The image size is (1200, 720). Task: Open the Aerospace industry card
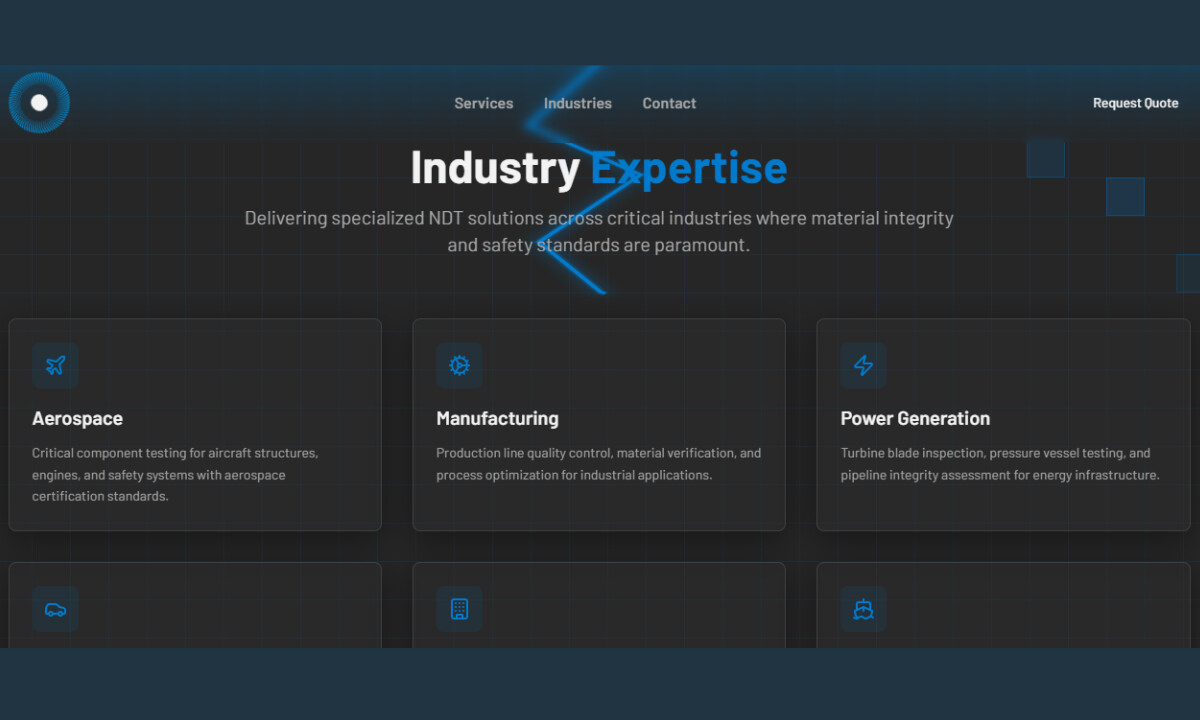pos(195,424)
